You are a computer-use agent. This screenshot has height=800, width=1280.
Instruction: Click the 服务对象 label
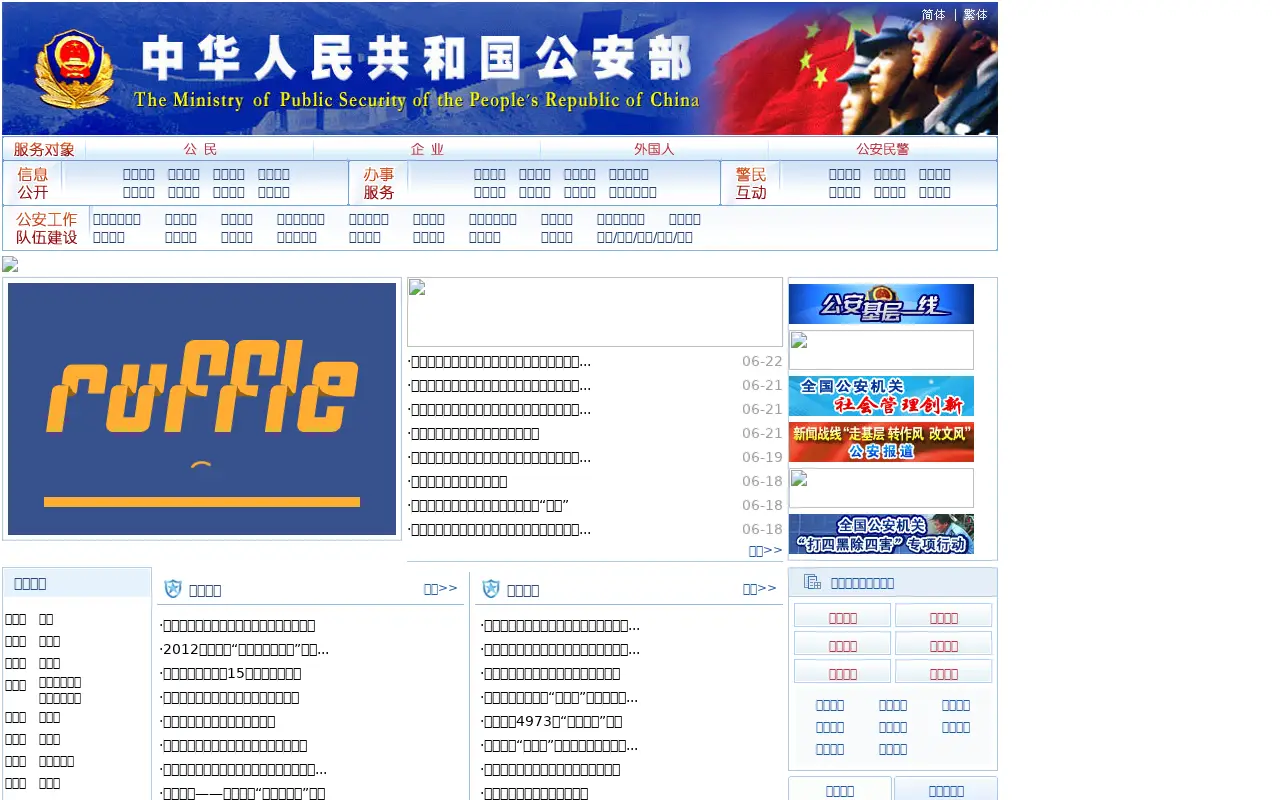44,149
